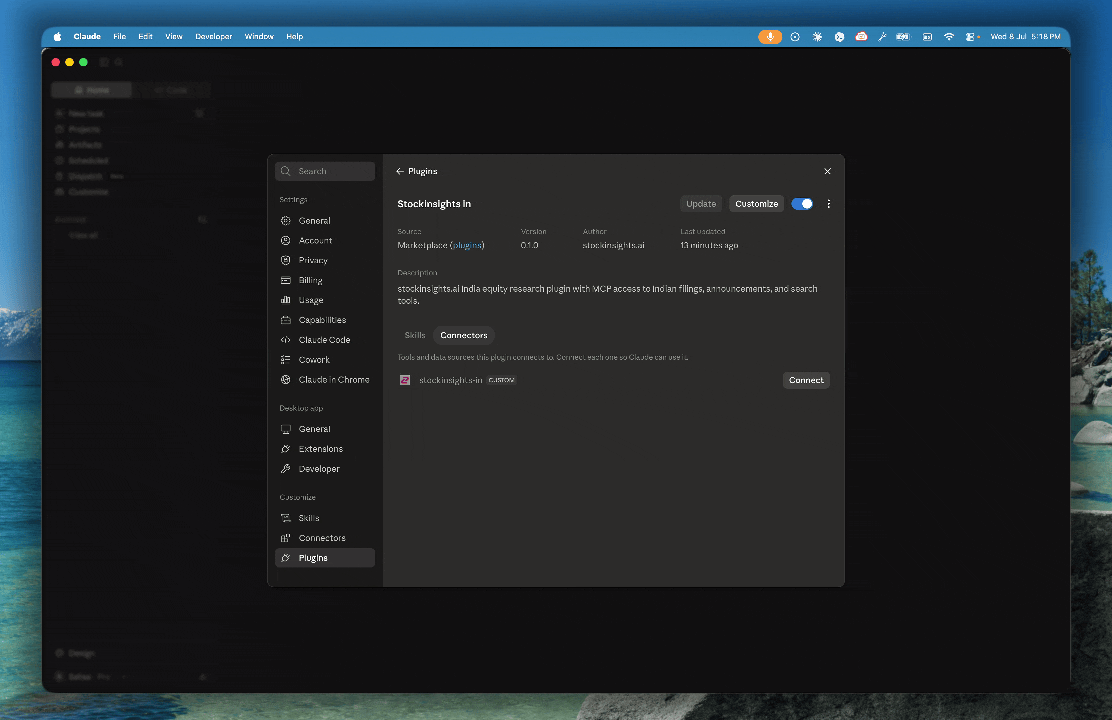1112x720 pixels.
Task: Open Cowork settings
Action: pos(324,360)
